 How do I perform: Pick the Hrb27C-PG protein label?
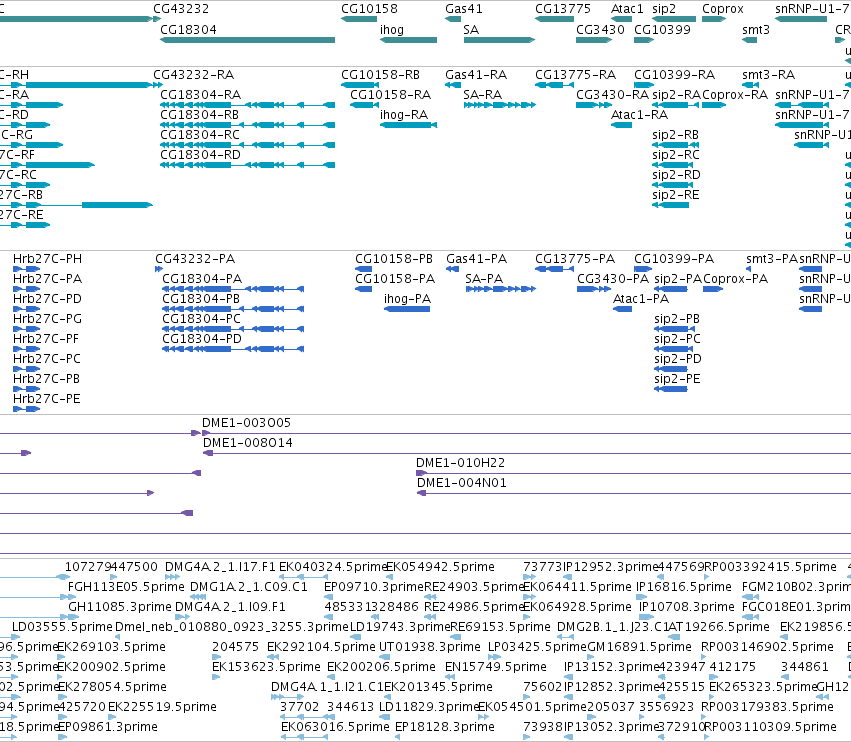point(47,319)
